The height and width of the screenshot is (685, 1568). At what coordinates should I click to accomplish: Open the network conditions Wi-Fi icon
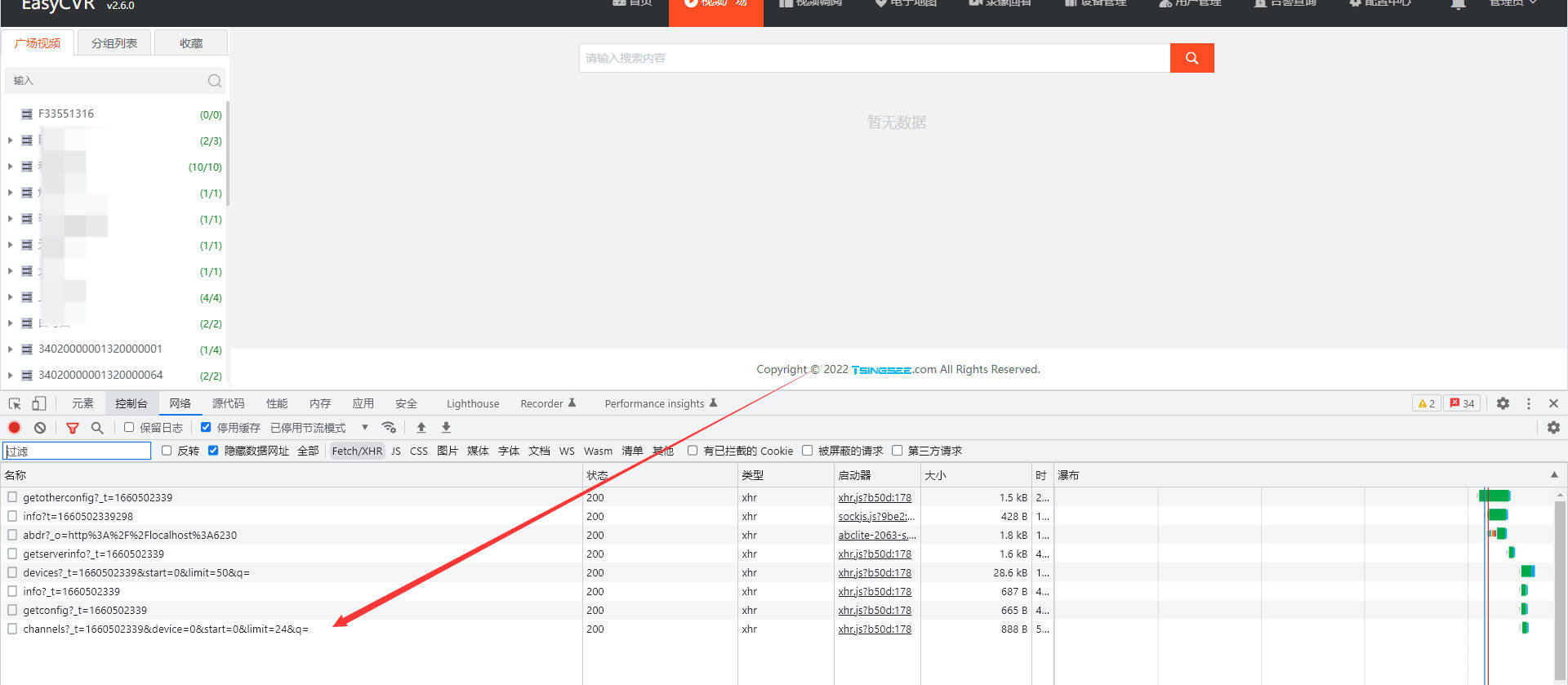(x=389, y=427)
